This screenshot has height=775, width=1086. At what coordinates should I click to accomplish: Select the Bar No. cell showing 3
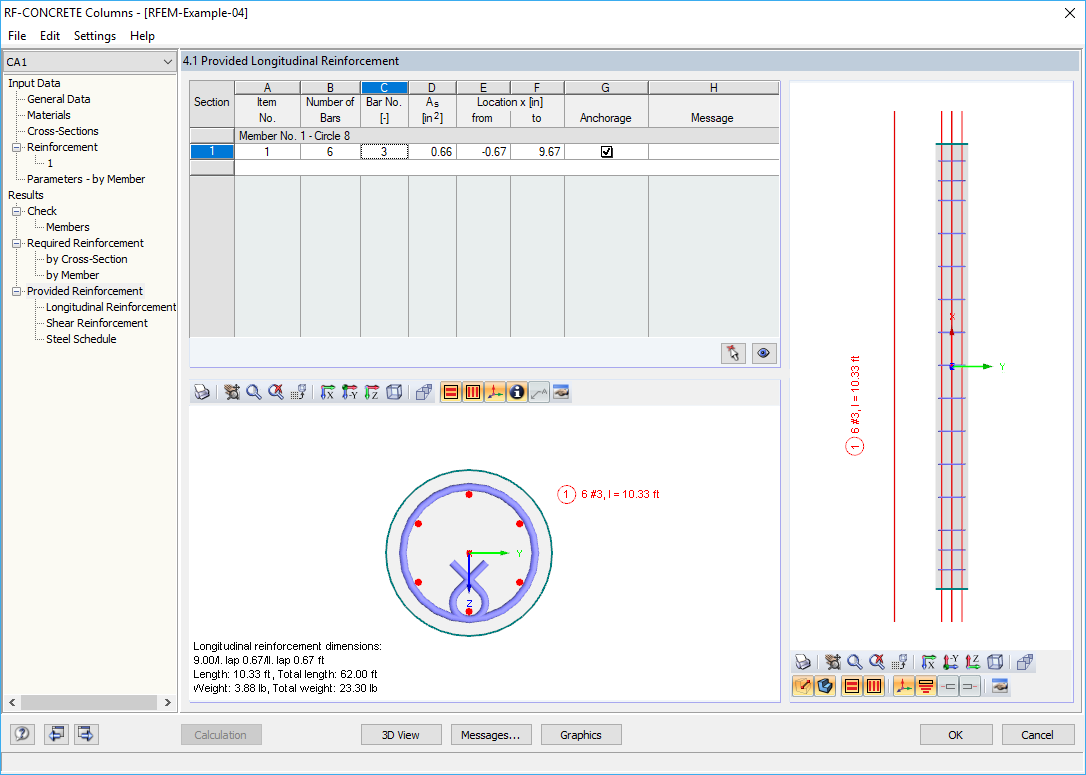point(384,151)
